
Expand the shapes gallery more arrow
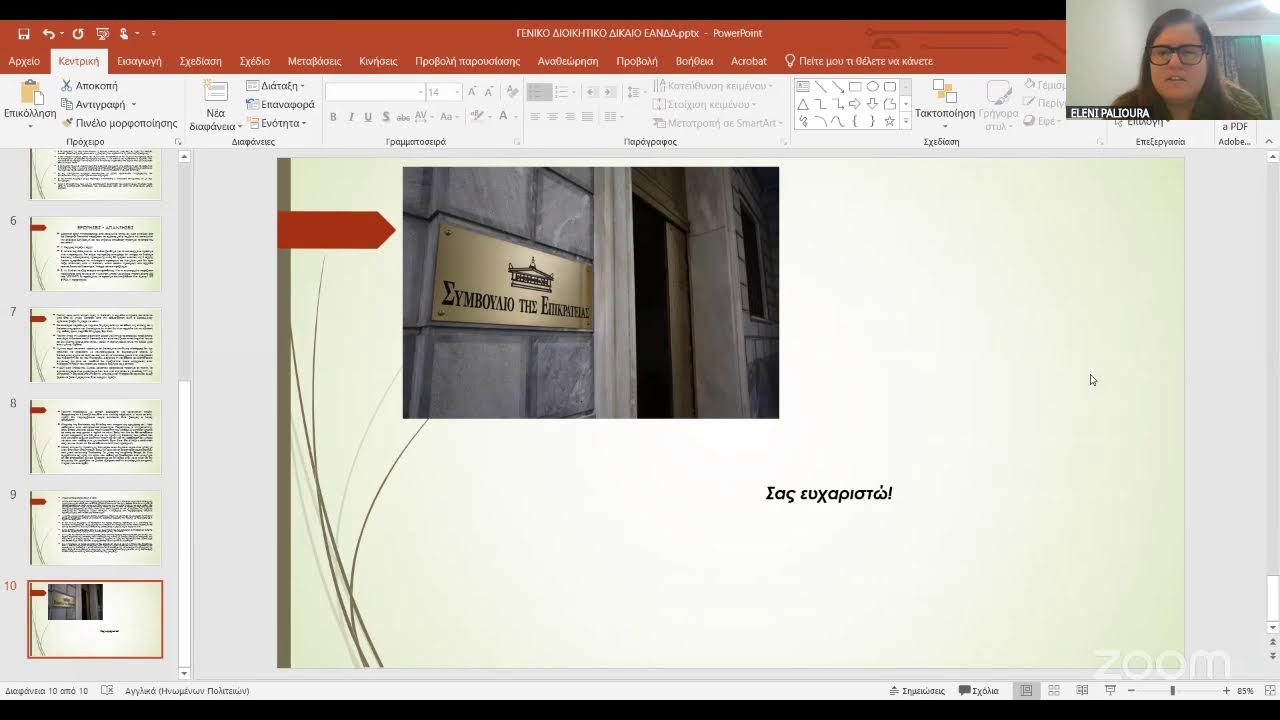[906, 121]
